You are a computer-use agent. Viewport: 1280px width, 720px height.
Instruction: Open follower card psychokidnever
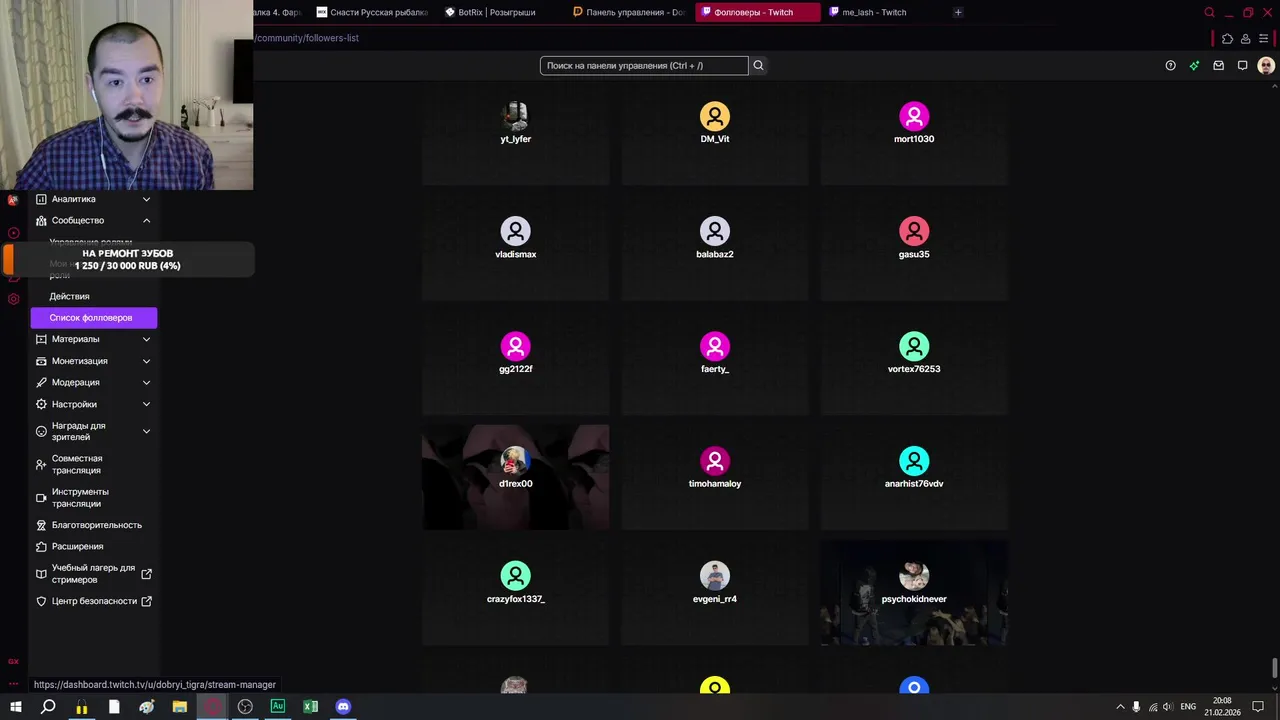[x=914, y=592]
